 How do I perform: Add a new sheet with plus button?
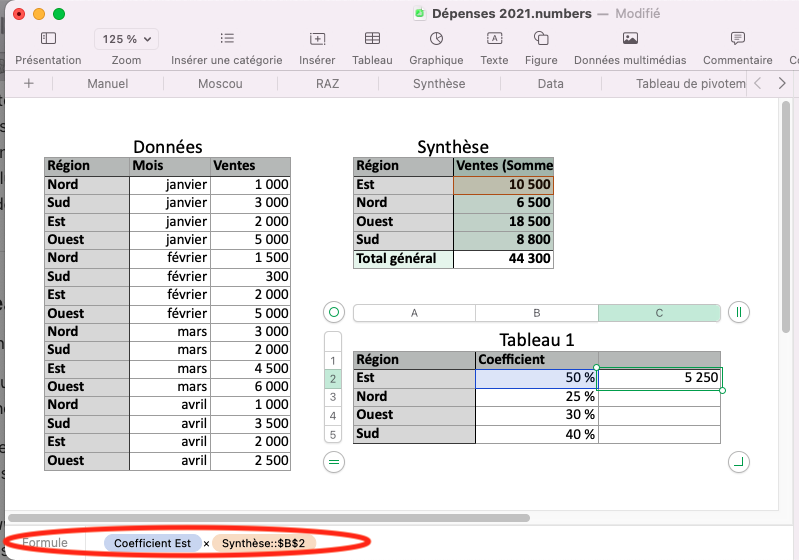coord(28,84)
